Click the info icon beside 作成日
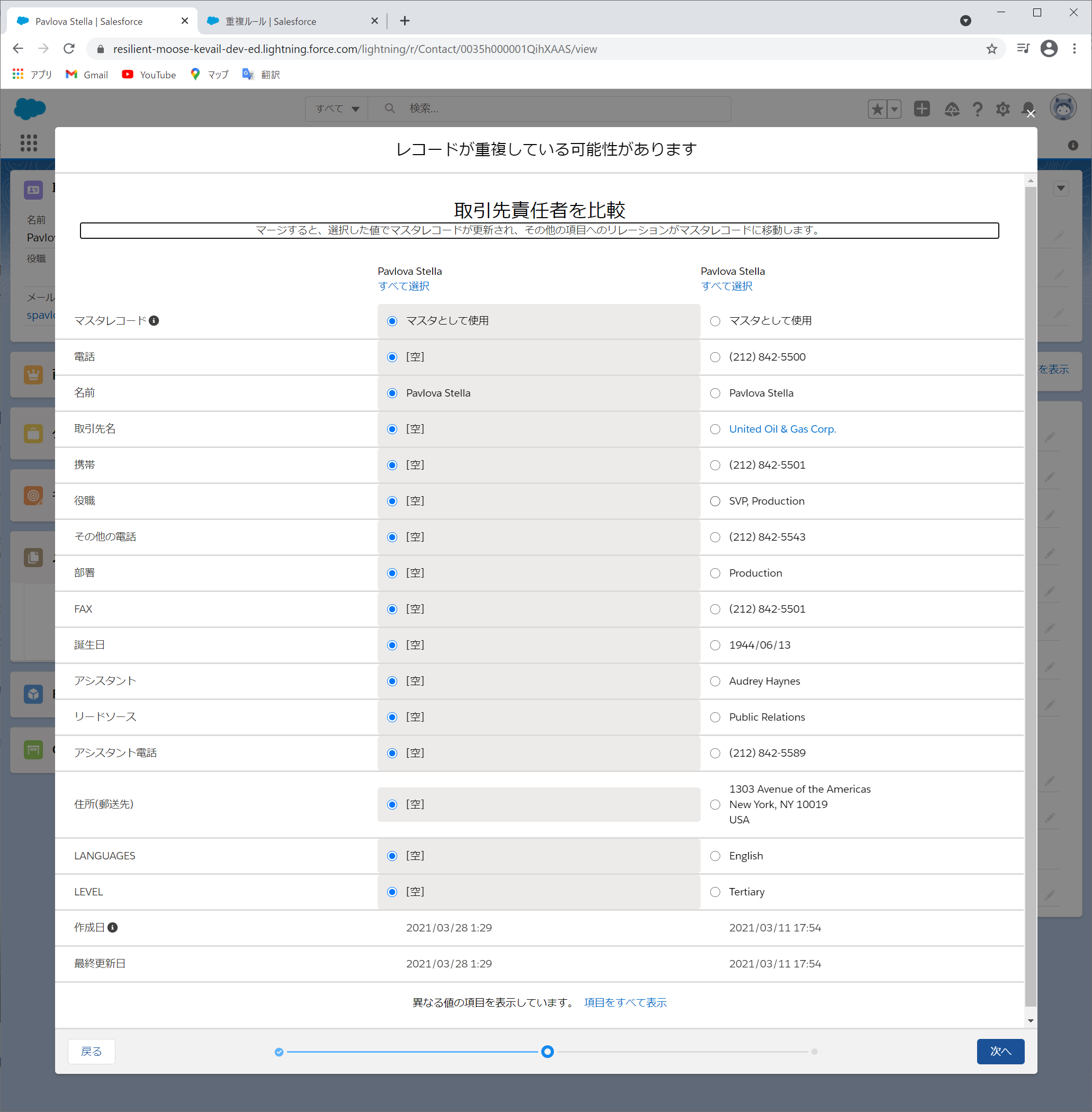Image resolution: width=1092 pixels, height=1112 pixels. 113,927
